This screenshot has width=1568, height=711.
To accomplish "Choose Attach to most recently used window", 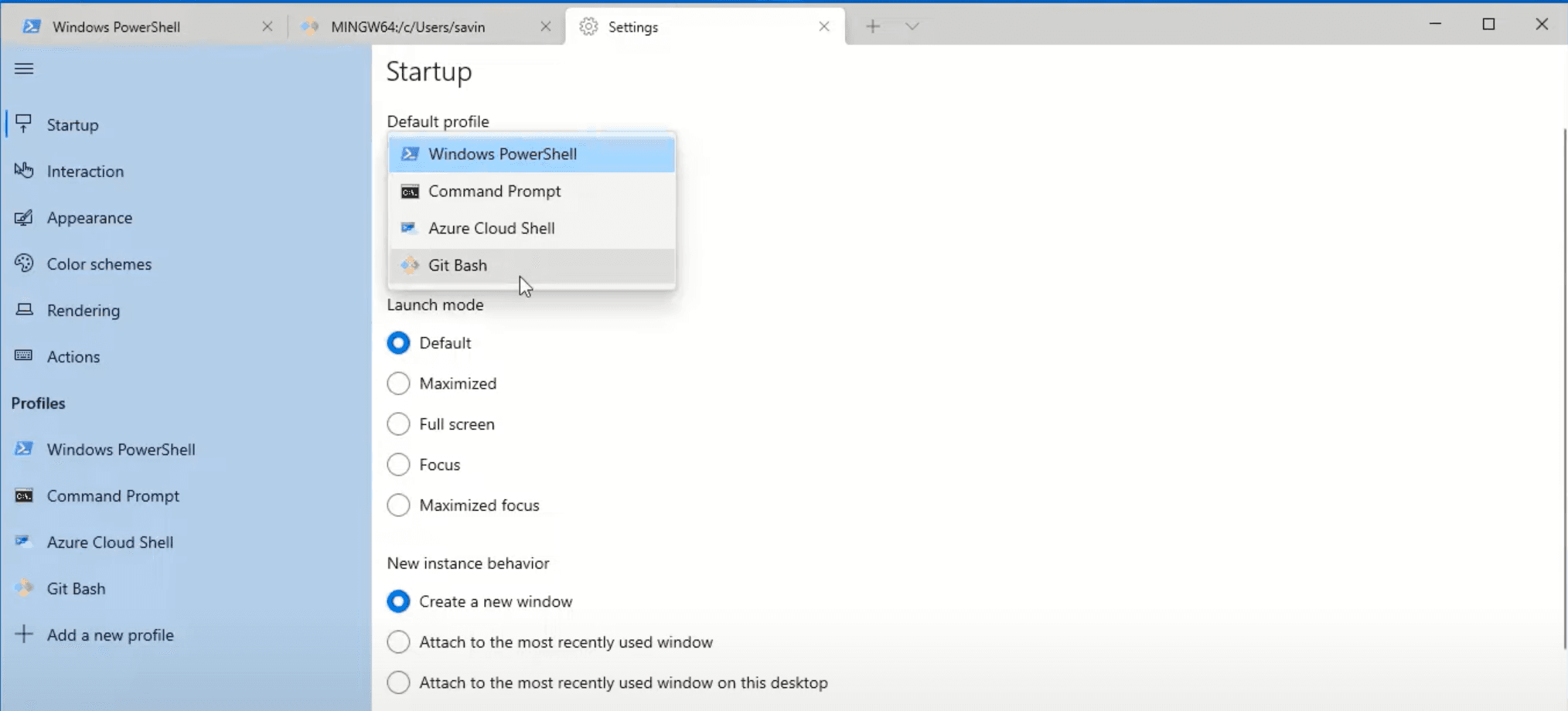I will pos(398,641).
